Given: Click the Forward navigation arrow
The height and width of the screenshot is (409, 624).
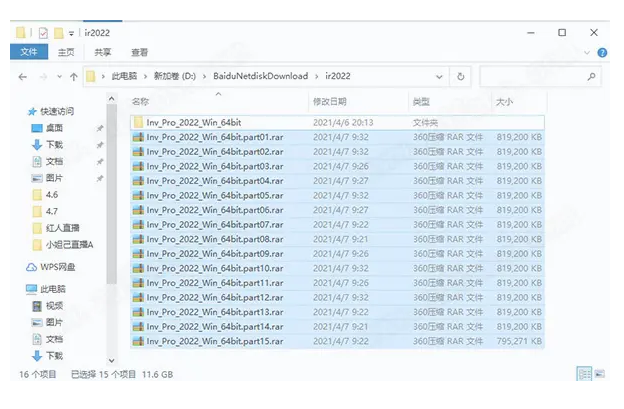Looking at the screenshot, I should coord(43,77).
